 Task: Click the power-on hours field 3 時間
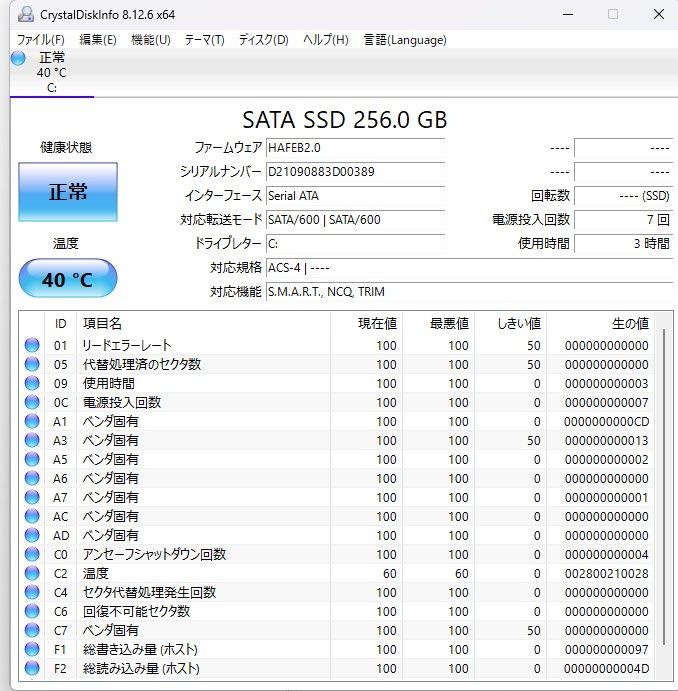[x=624, y=243]
